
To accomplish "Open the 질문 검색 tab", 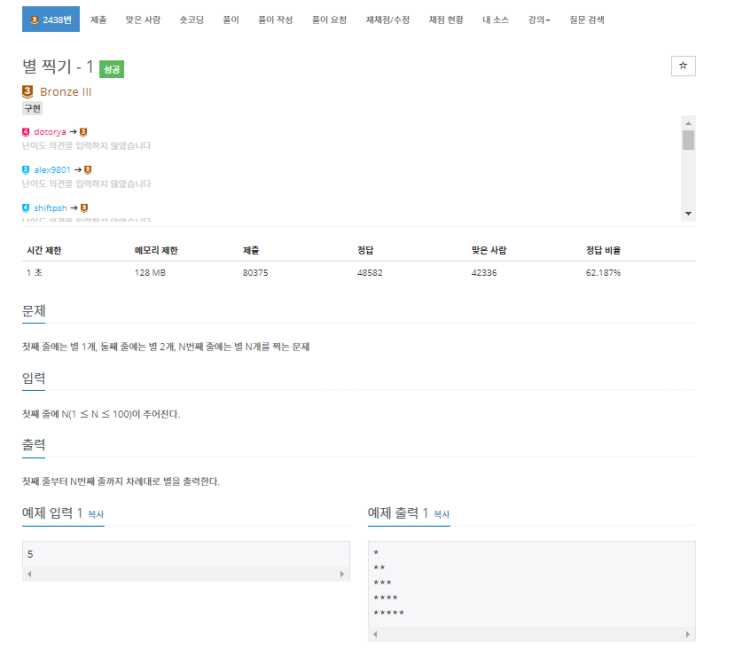I will [587, 20].
